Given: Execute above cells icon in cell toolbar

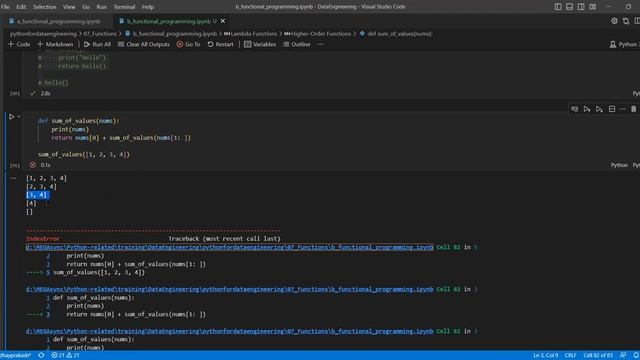Looking at the screenshot, I should pos(587,109).
